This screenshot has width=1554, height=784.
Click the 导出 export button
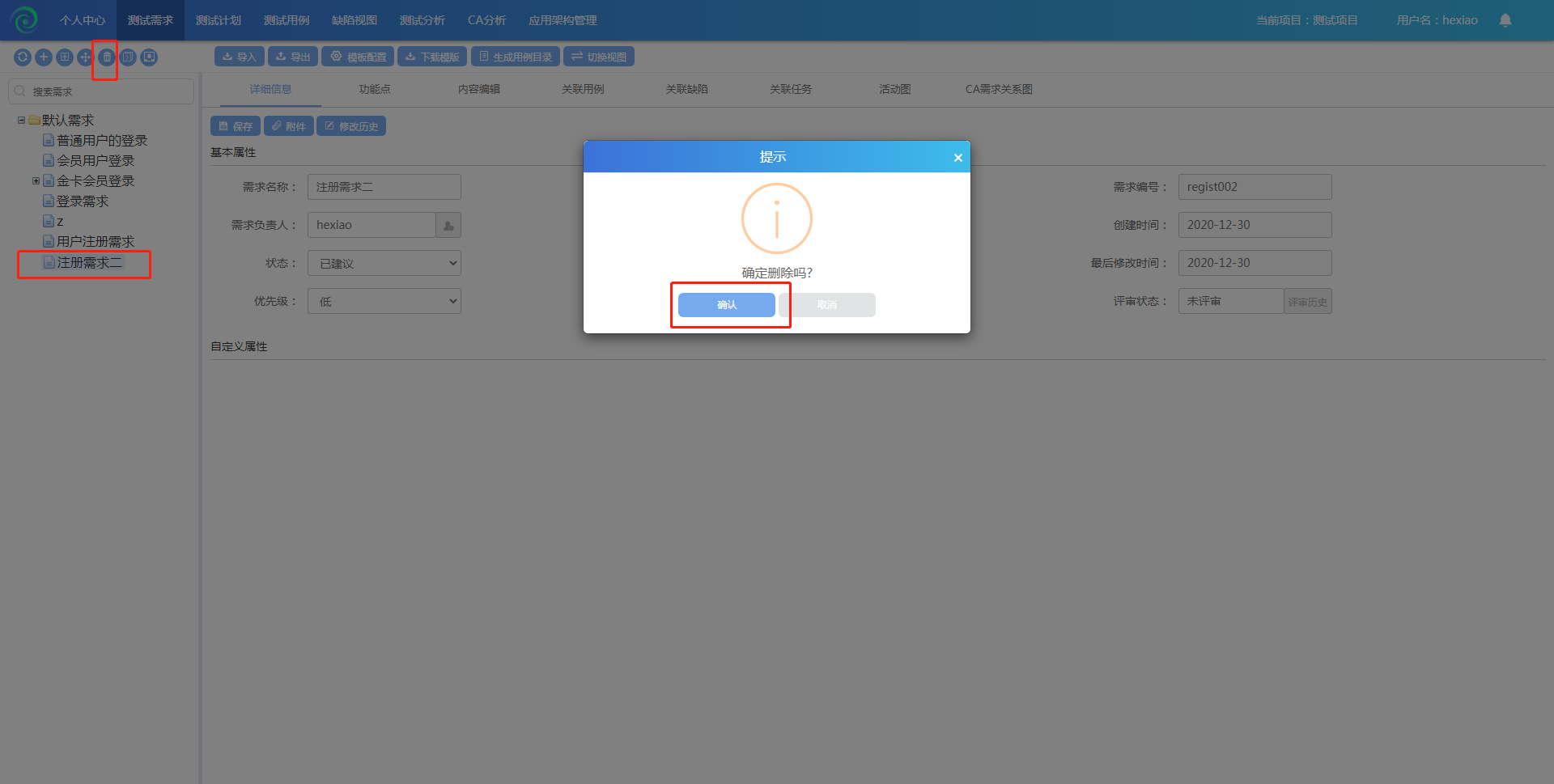tap(293, 57)
